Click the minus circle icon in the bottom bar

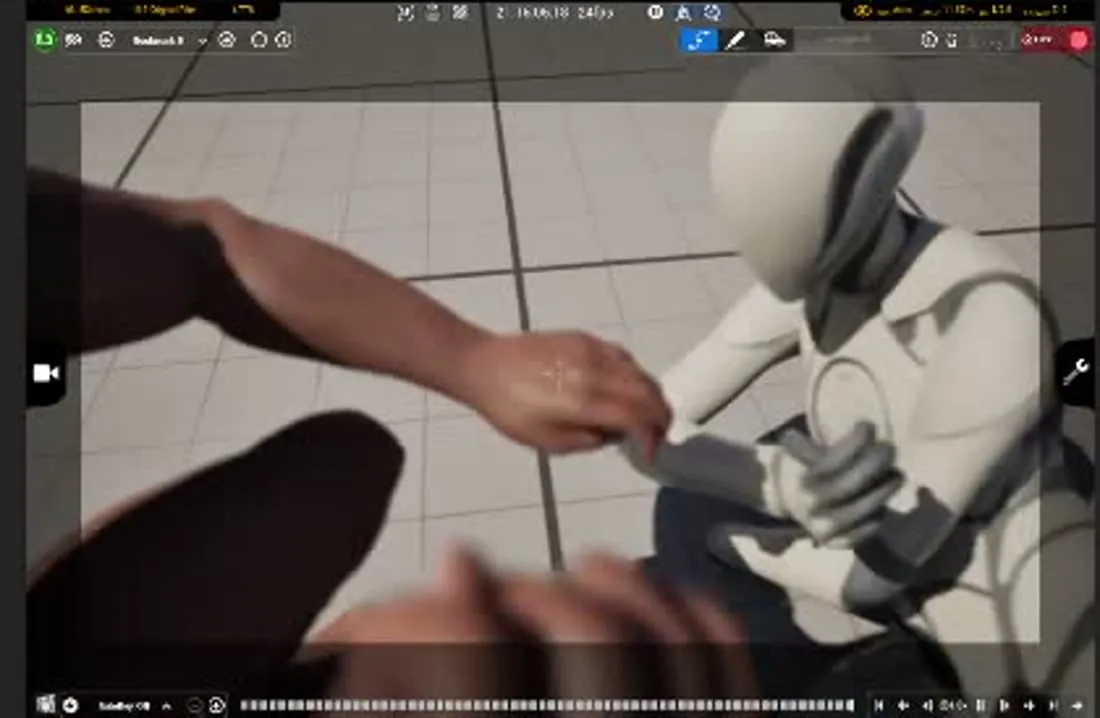194,705
